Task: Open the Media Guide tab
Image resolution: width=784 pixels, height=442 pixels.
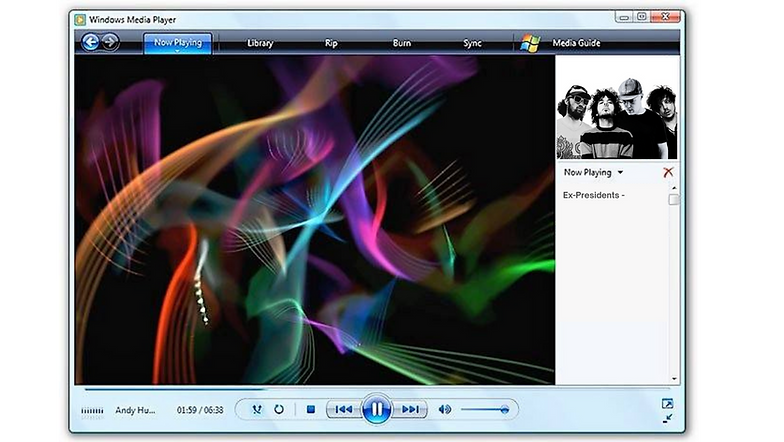Action: (576, 43)
